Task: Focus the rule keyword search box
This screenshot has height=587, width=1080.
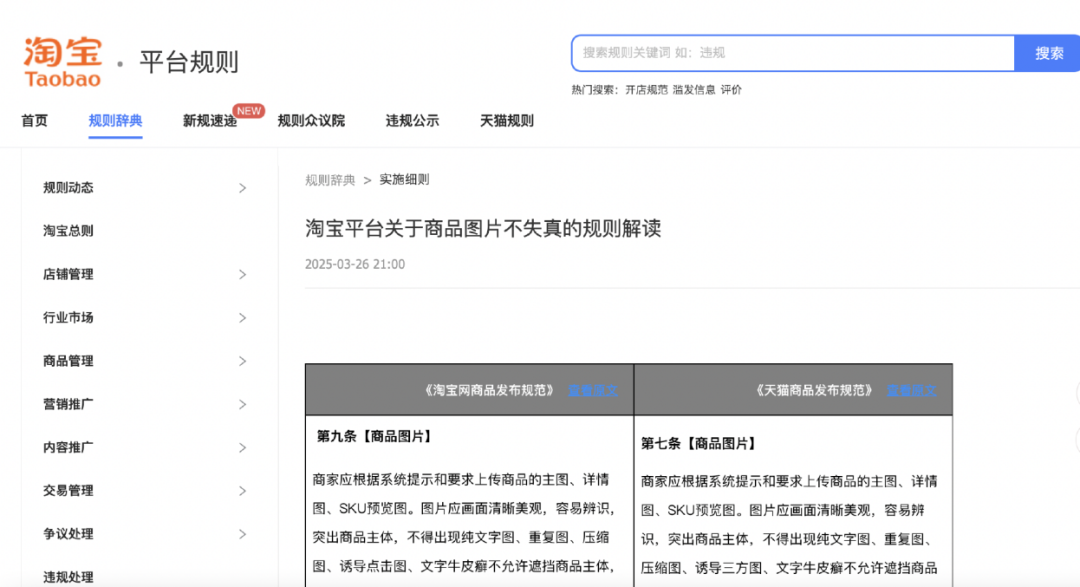Action: tap(792, 53)
